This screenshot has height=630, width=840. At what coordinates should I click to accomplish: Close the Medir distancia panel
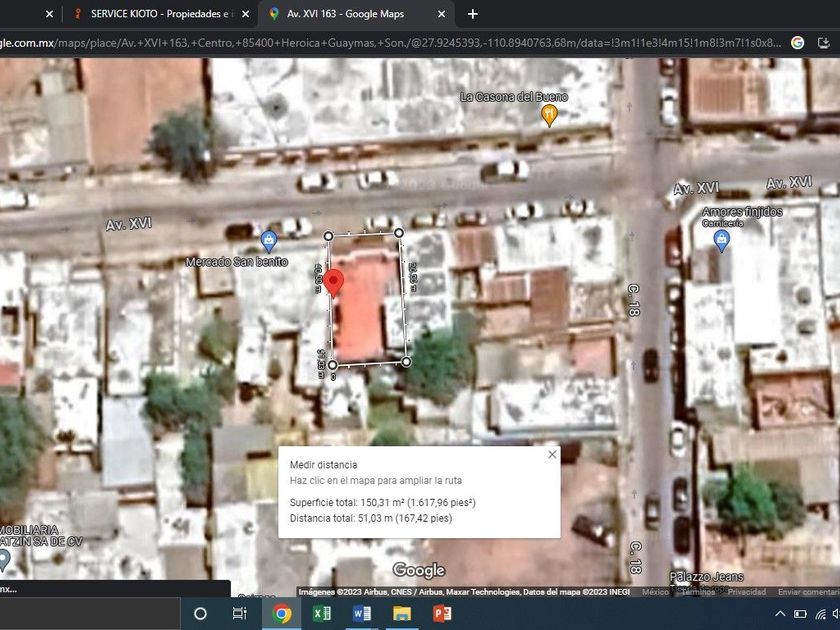click(552, 454)
